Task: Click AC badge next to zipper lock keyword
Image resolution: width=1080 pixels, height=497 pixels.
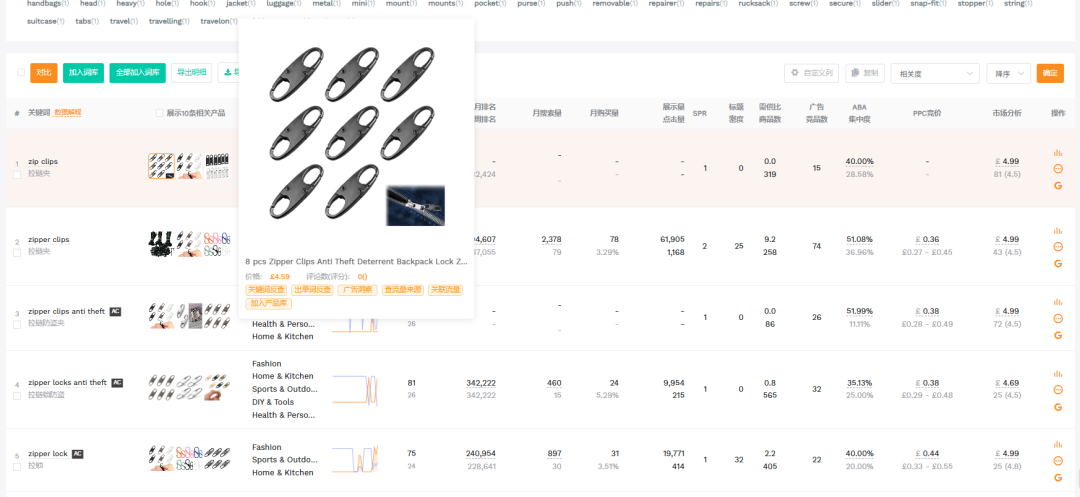Action: coord(78,454)
